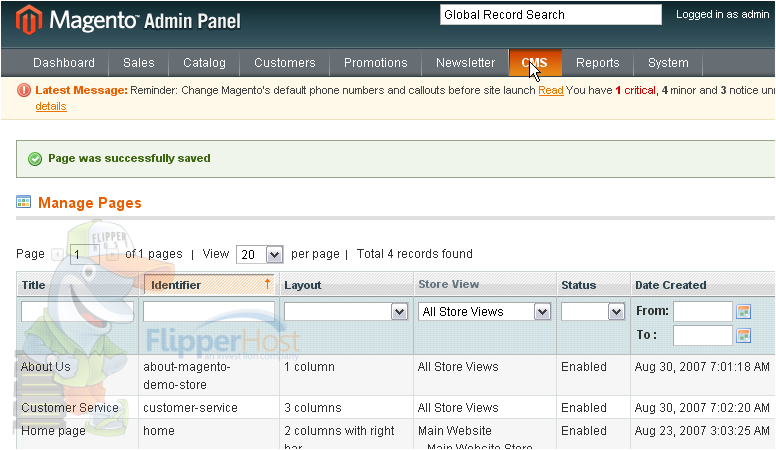
Task: Open the To date calendar picker
Action: (x=743, y=335)
